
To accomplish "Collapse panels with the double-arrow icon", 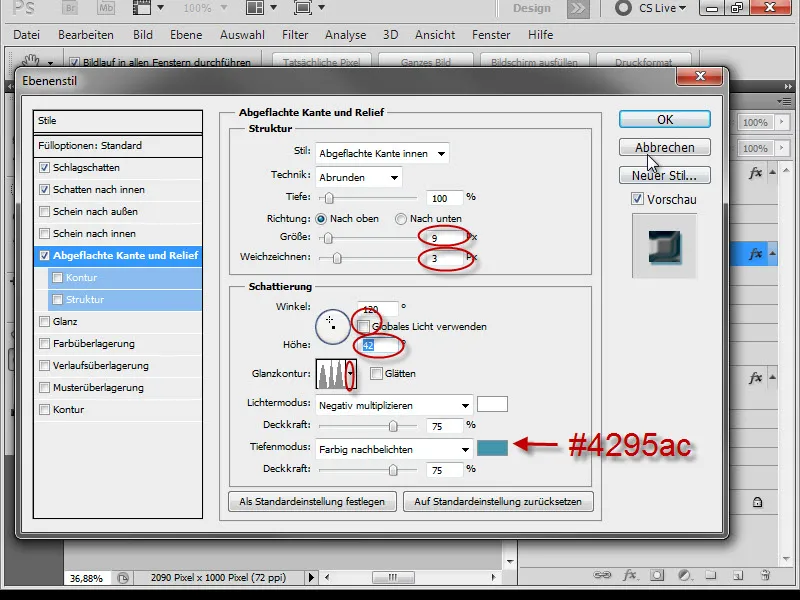I will 788,87.
